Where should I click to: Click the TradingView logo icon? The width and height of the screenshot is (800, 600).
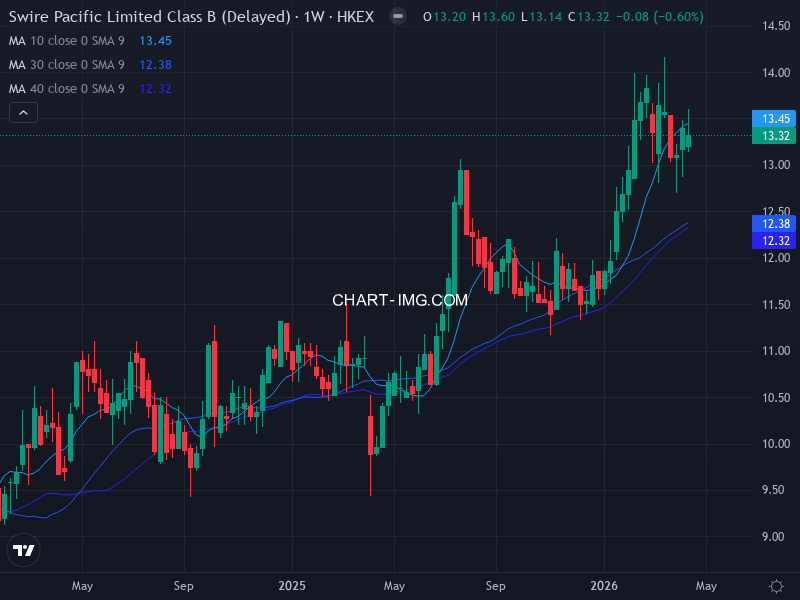[23, 551]
